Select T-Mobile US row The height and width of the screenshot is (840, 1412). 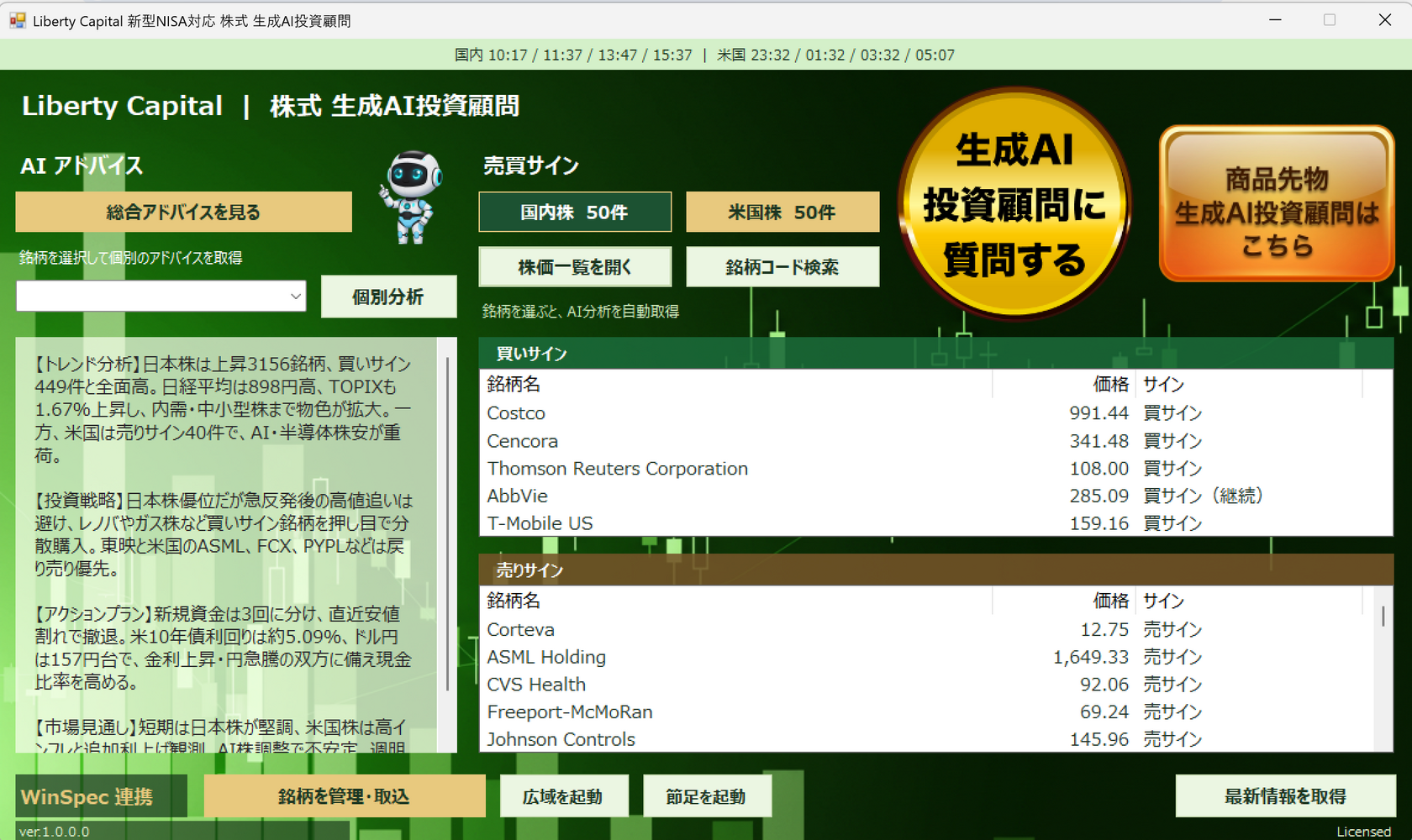pyautogui.click(x=935, y=523)
